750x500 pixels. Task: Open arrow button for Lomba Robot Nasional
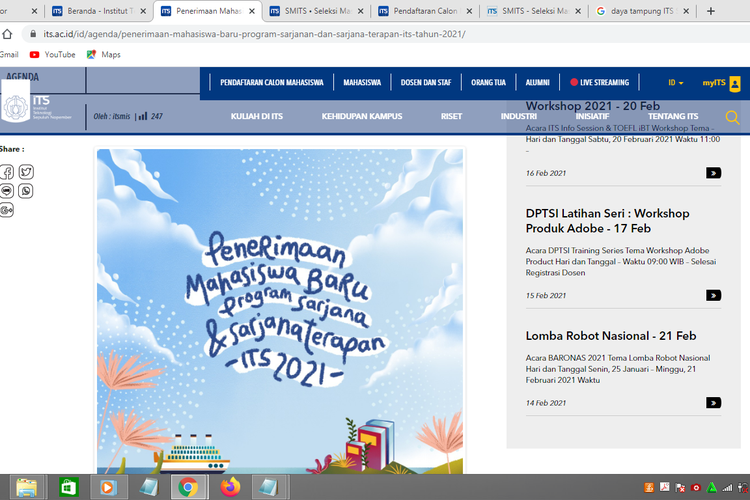point(713,402)
